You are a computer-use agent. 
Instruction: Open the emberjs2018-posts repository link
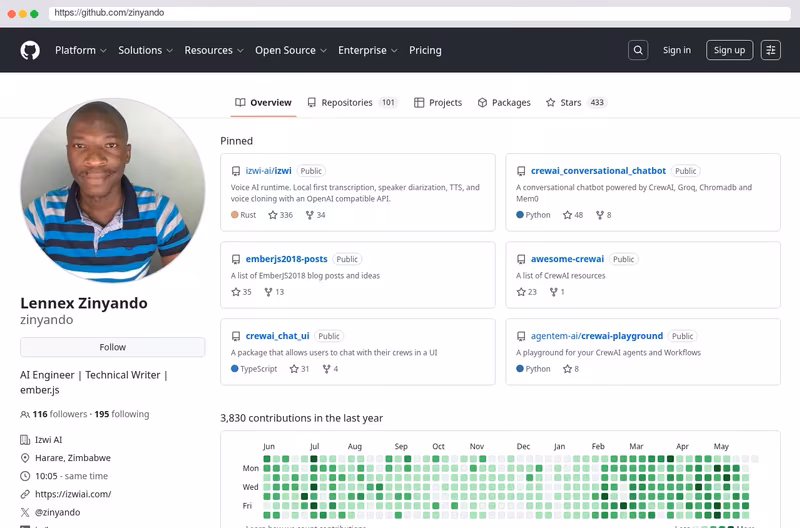tap(286, 259)
